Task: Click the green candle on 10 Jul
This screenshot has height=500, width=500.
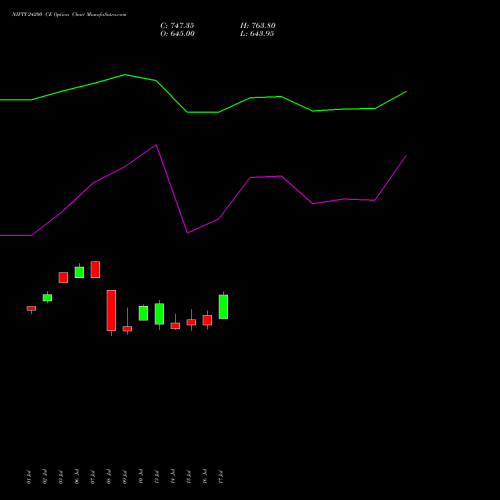Action: point(143,313)
